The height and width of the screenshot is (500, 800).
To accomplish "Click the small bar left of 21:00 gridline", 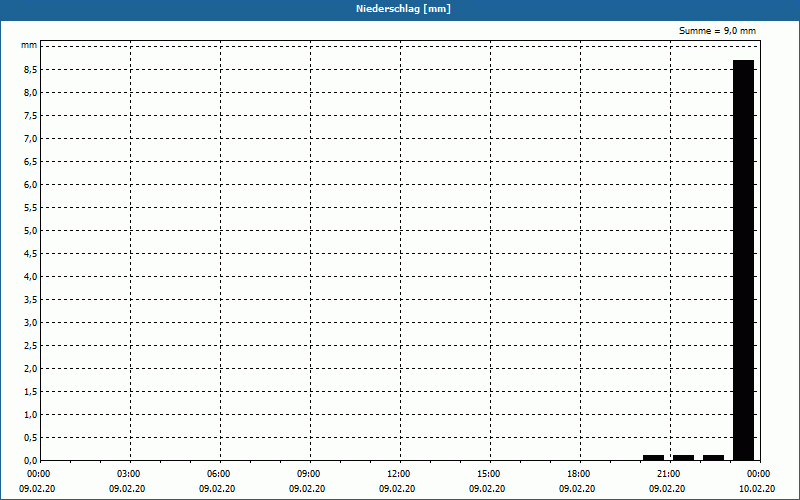I will [x=654, y=458].
